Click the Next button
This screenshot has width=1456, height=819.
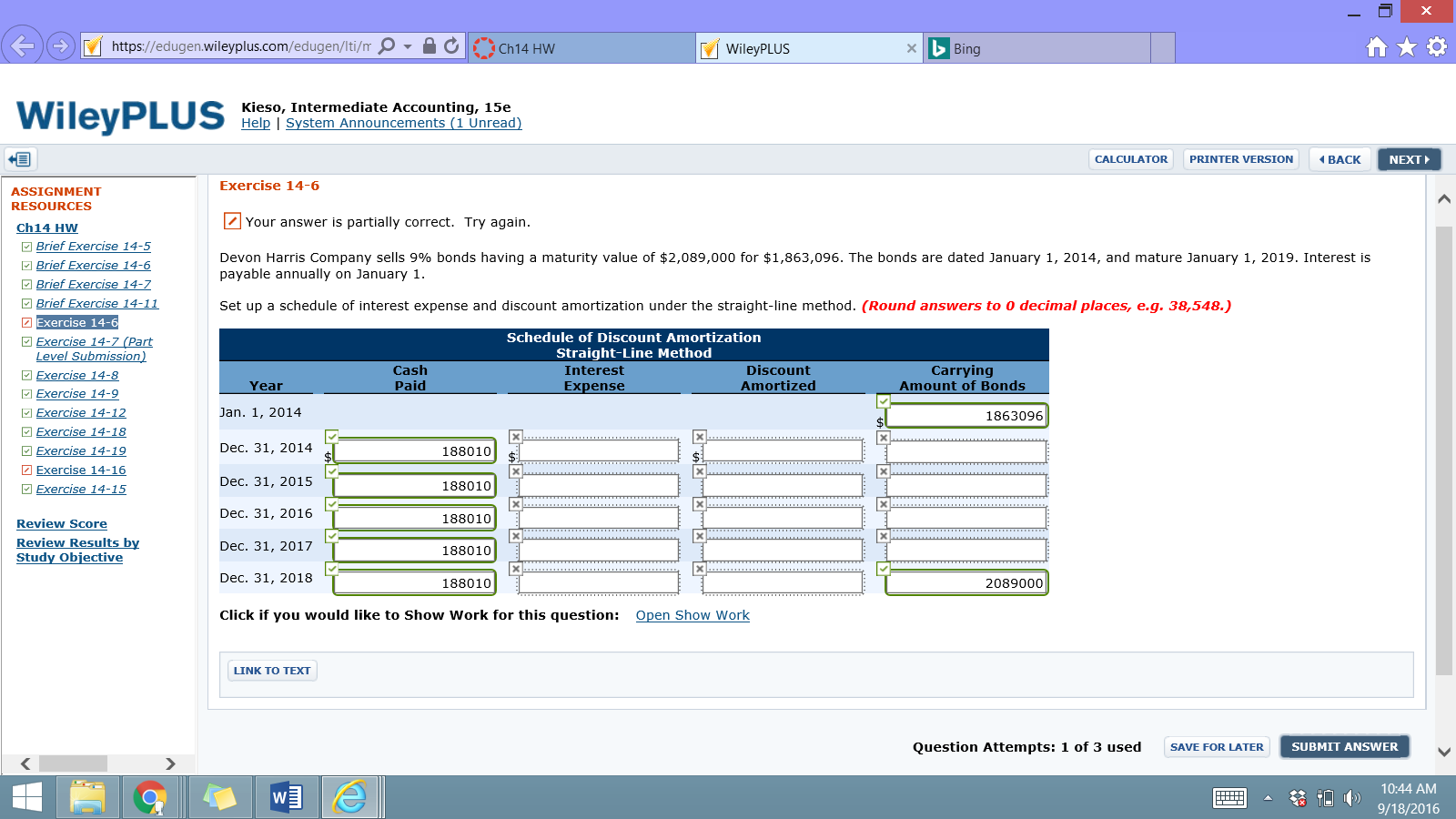[1410, 159]
